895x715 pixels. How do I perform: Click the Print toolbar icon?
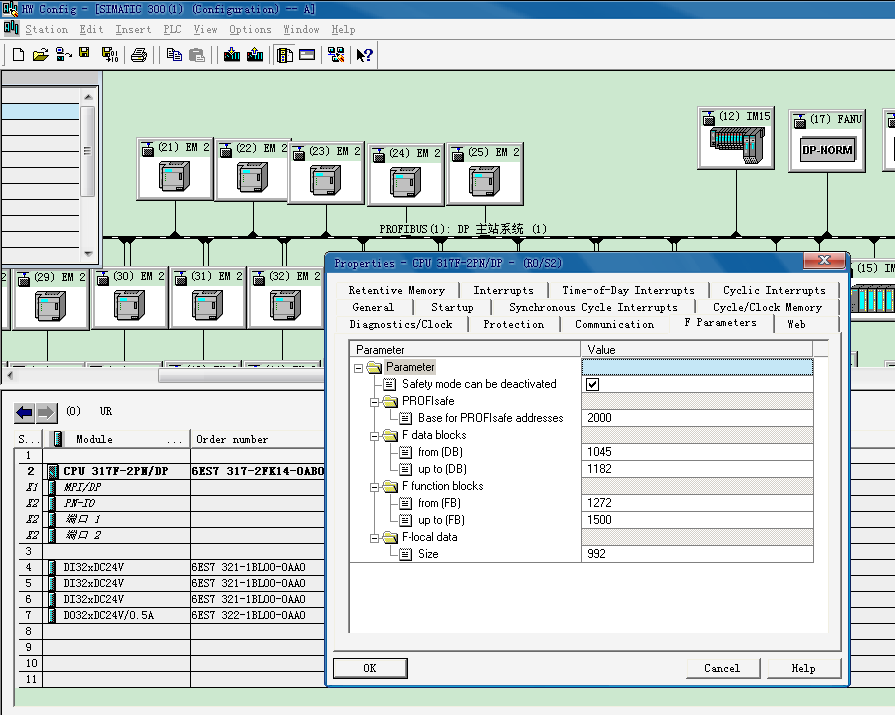click(139, 55)
